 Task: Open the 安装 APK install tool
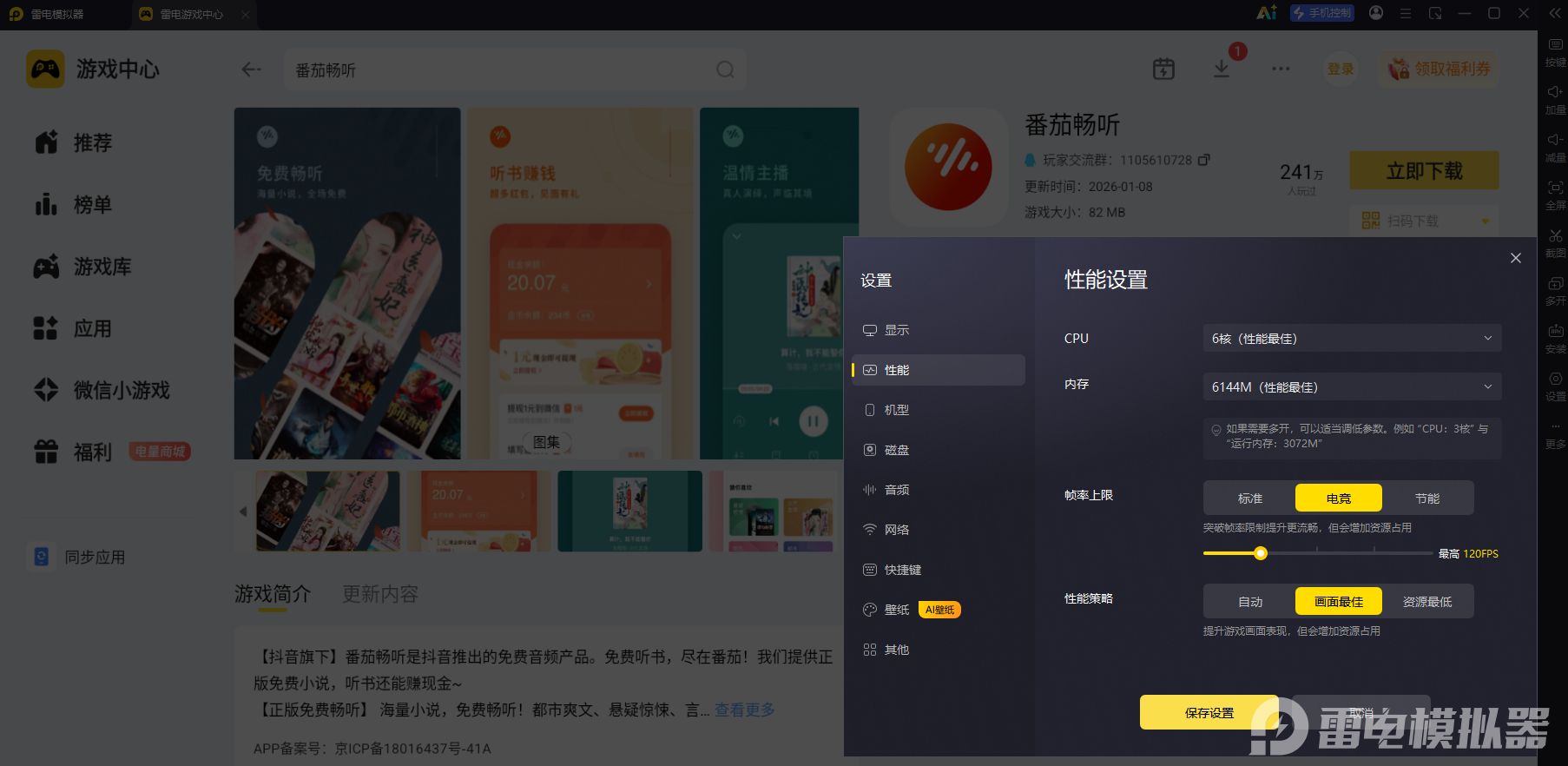tap(1555, 339)
